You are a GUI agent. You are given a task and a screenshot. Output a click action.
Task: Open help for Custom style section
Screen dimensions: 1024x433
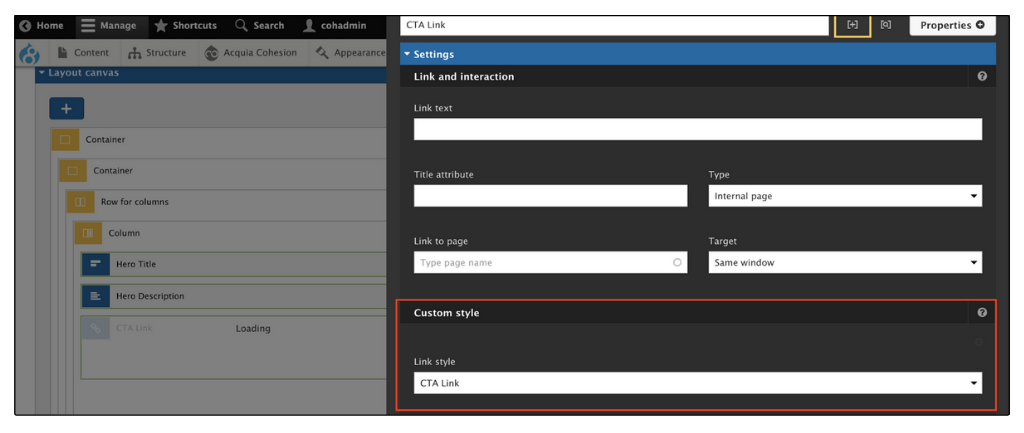(982, 313)
